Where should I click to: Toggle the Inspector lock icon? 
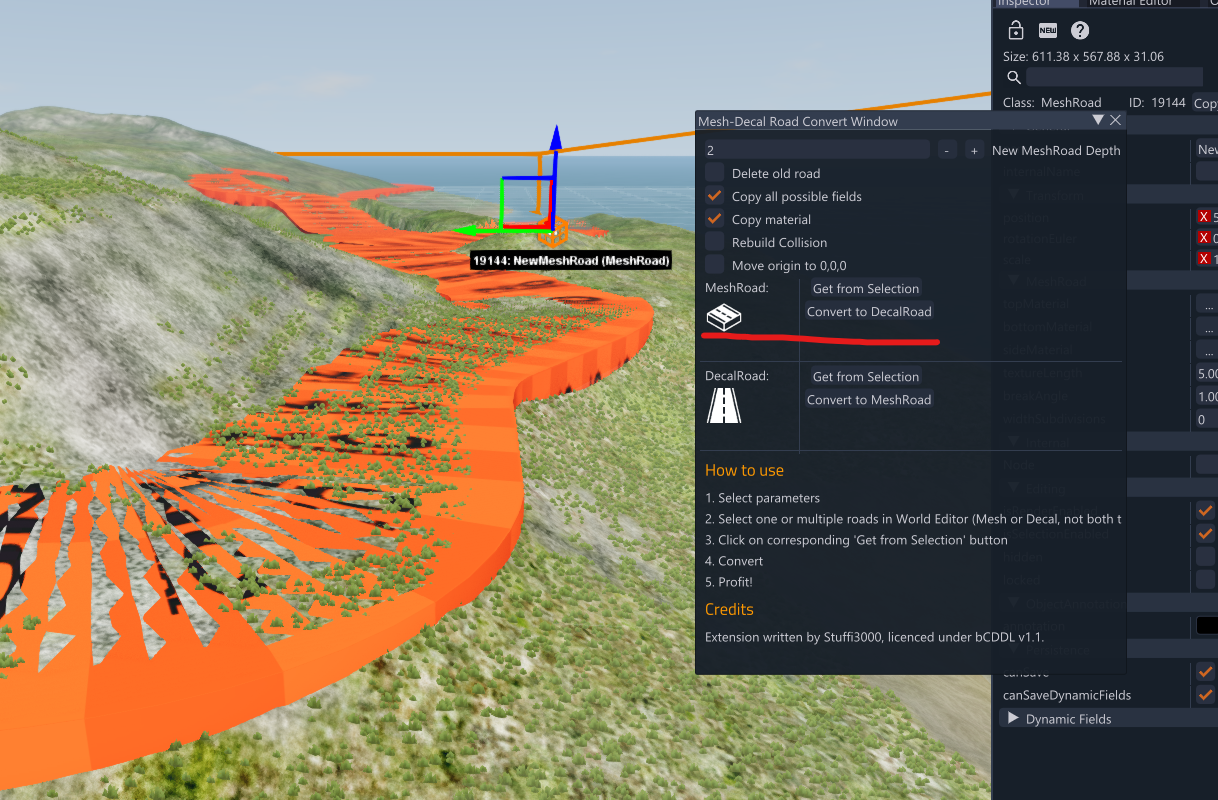coord(1015,30)
